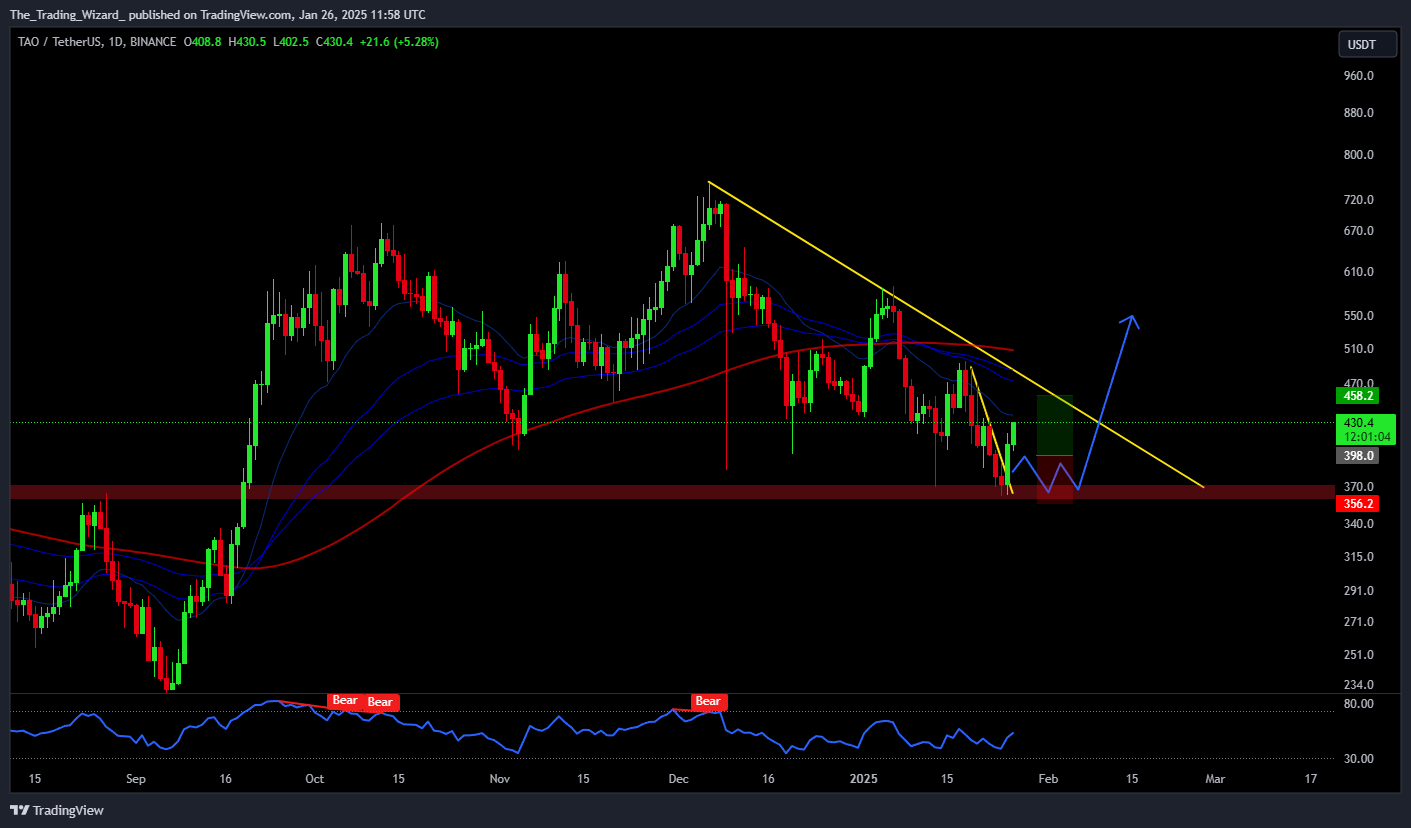Image resolution: width=1411 pixels, height=828 pixels.
Task: Click the 291.0 price axis label
Action: point(1359,591)
